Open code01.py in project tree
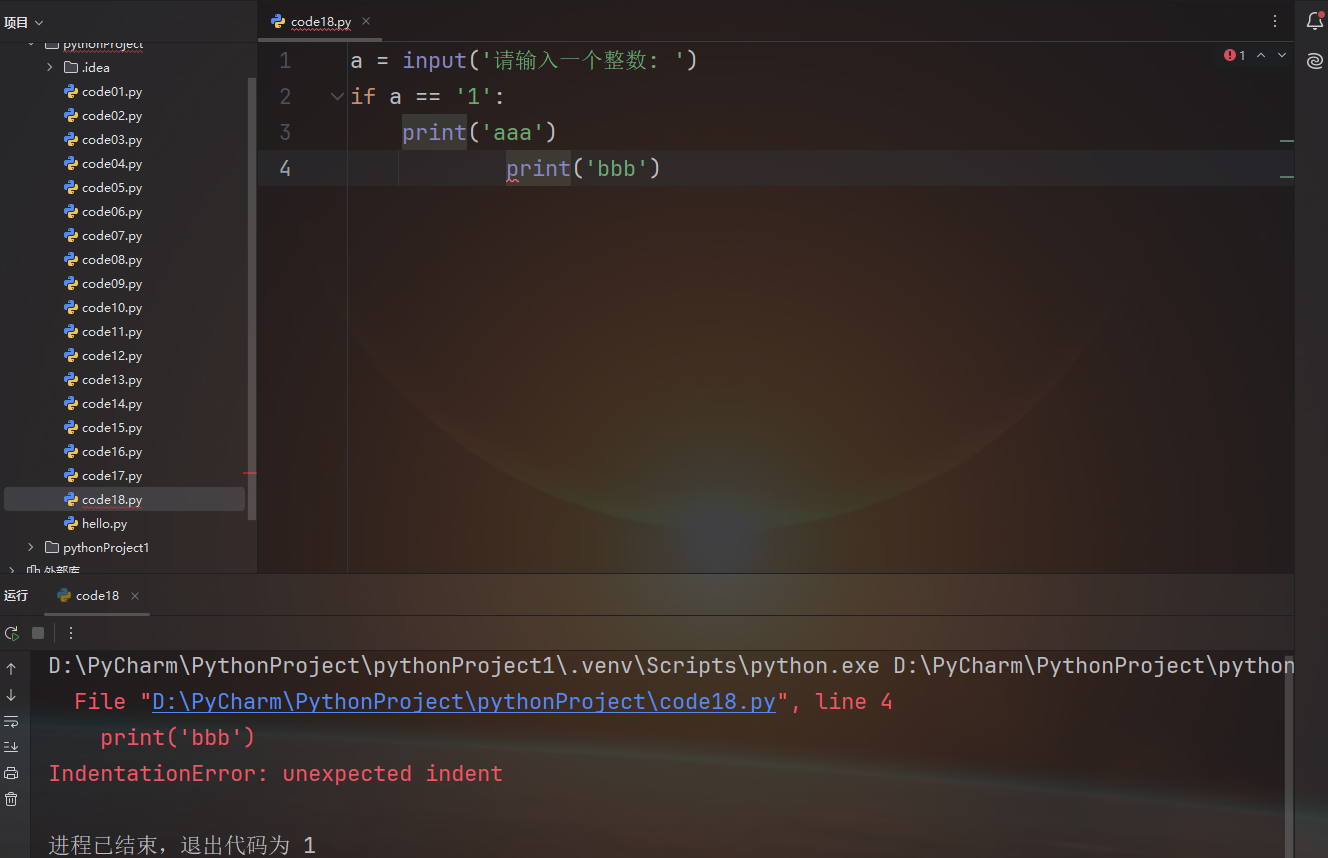 [x=112, y=92]
